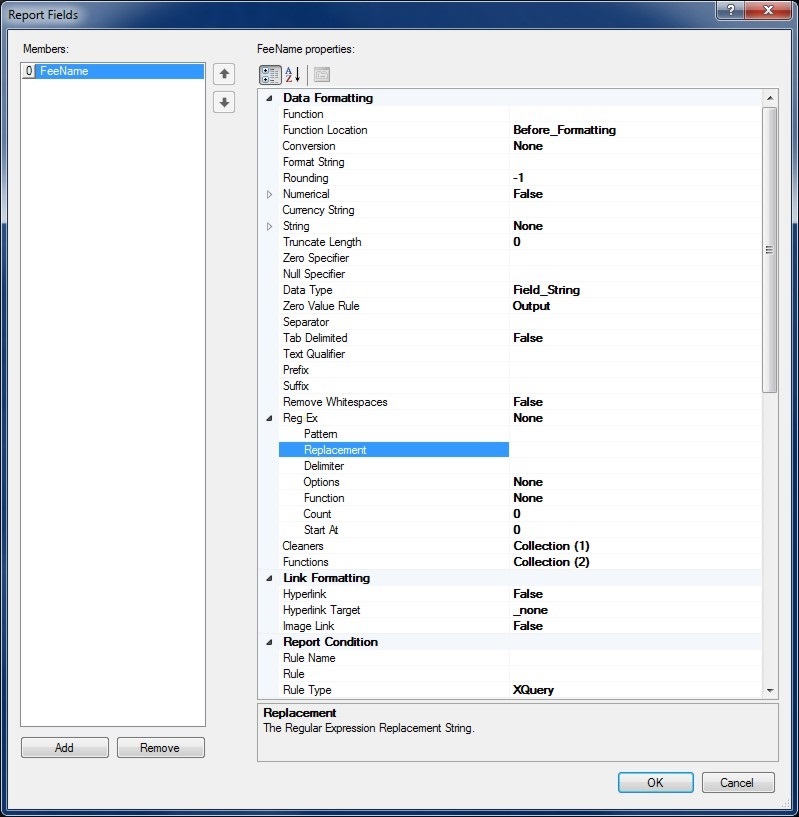Expand the Numerical property

pos(269,194)
